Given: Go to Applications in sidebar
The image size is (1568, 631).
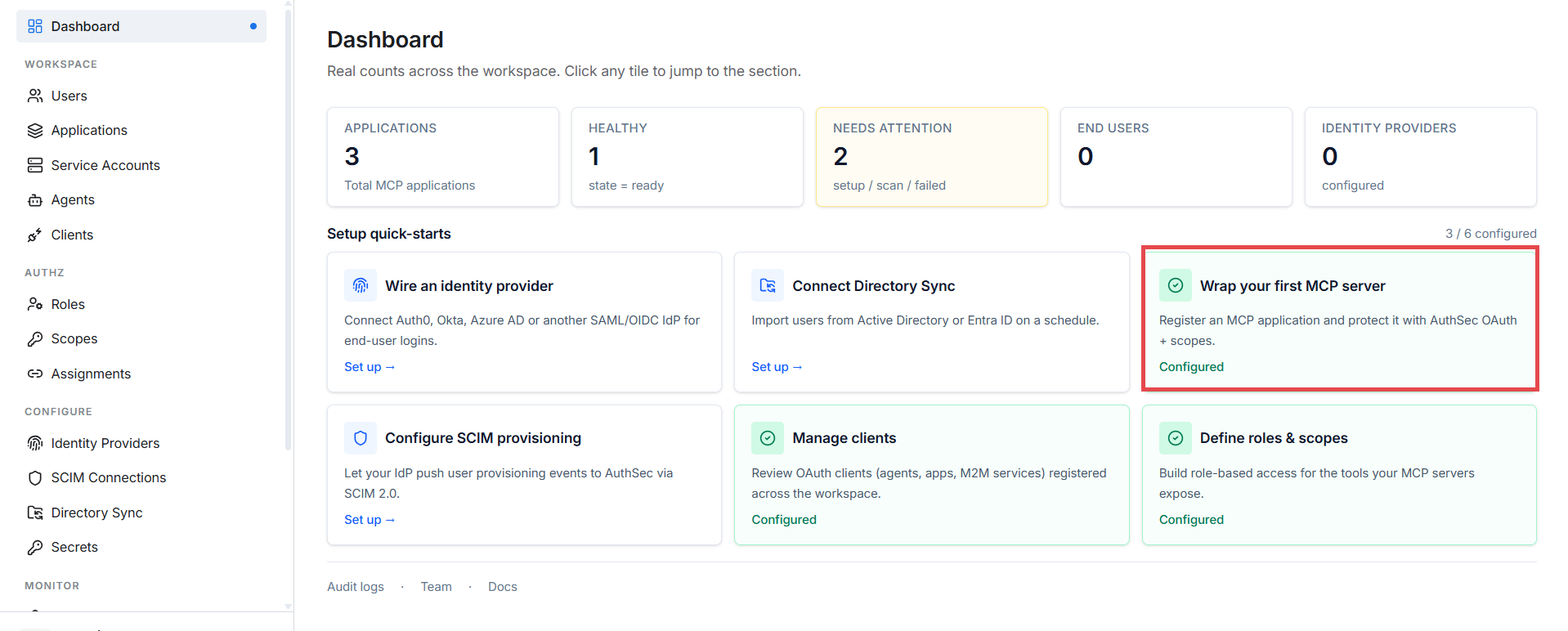Looking at the screenshot, I should (x=141, y=131).
